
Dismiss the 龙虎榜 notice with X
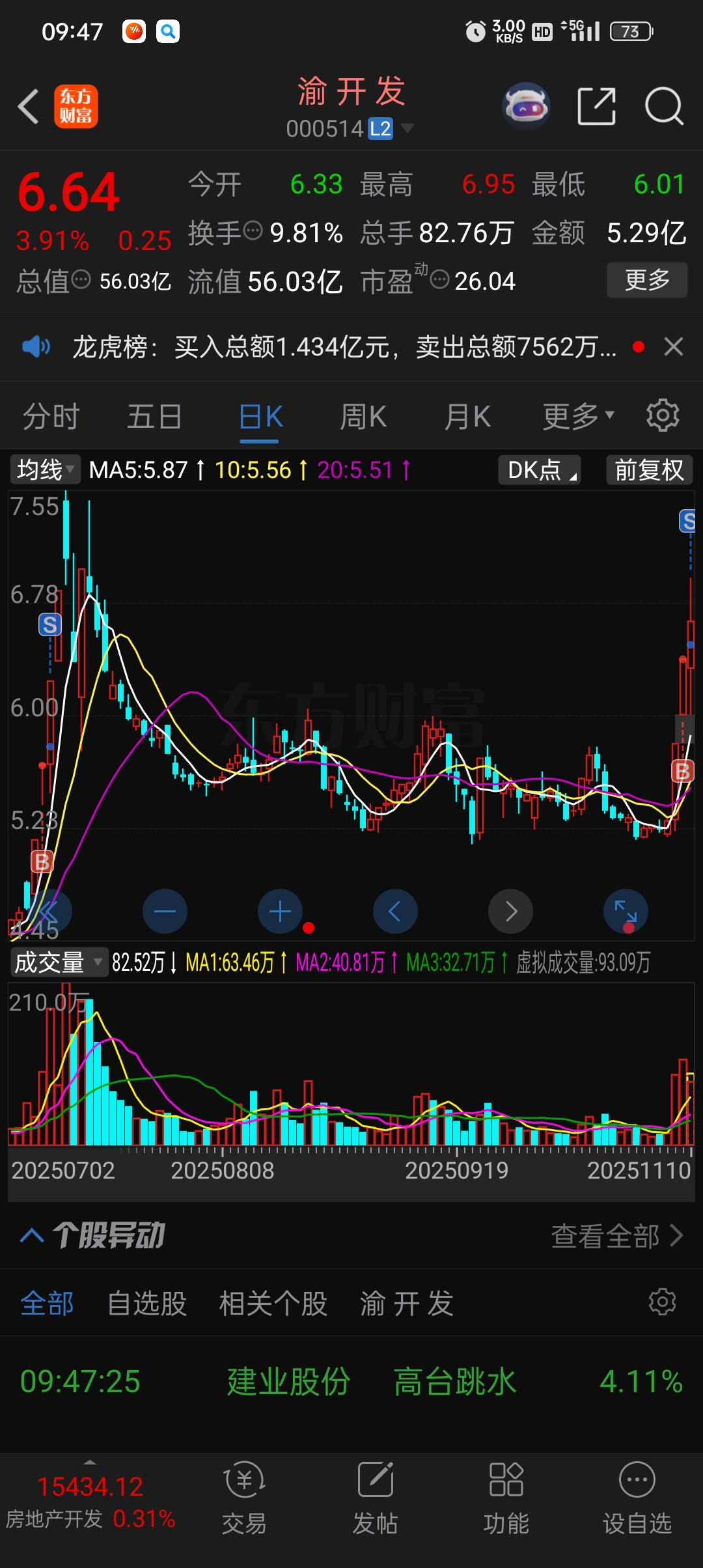pyautogui.click(x=674, y=346)
